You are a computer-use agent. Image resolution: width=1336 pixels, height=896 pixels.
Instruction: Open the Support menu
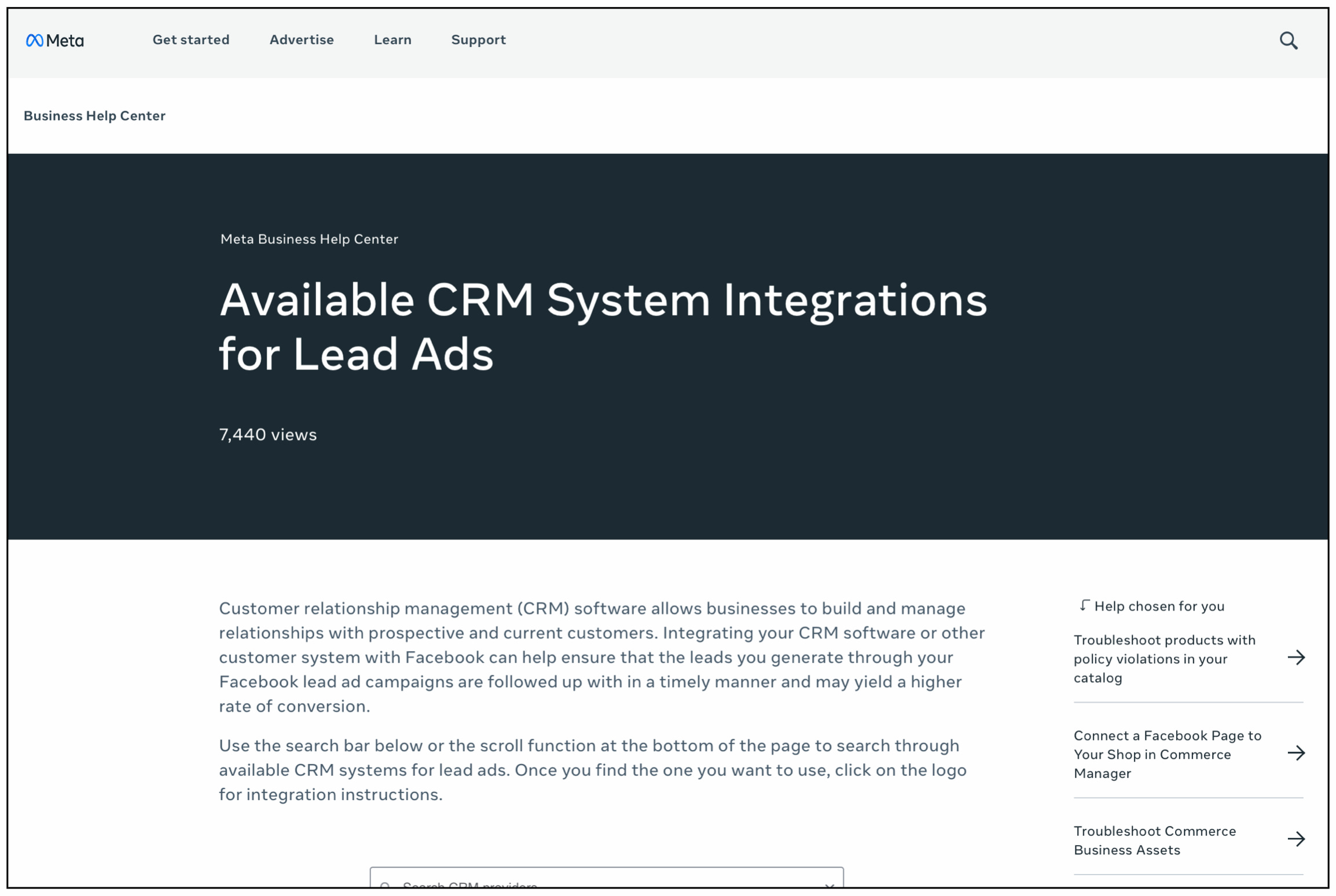click(478, 40)
